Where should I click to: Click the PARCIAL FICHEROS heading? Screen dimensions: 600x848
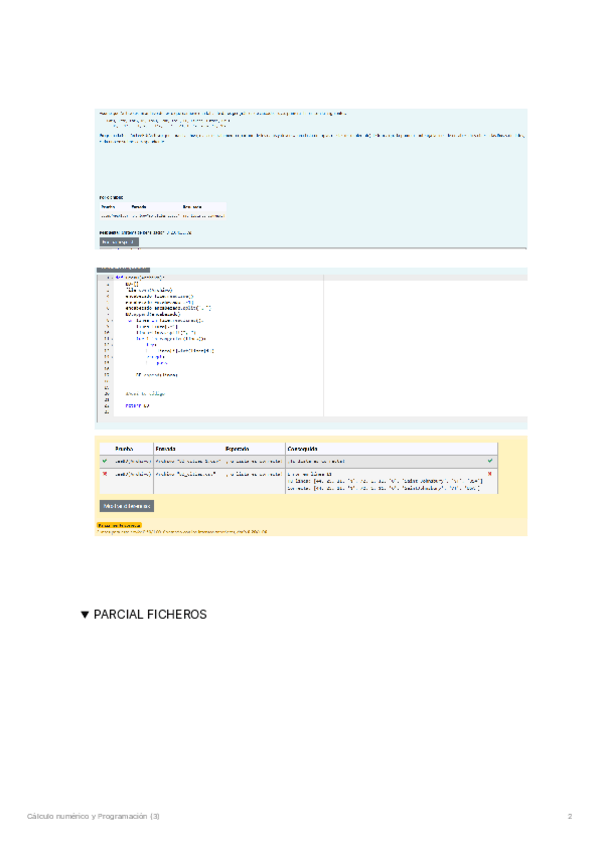click(x=150, y=614)
